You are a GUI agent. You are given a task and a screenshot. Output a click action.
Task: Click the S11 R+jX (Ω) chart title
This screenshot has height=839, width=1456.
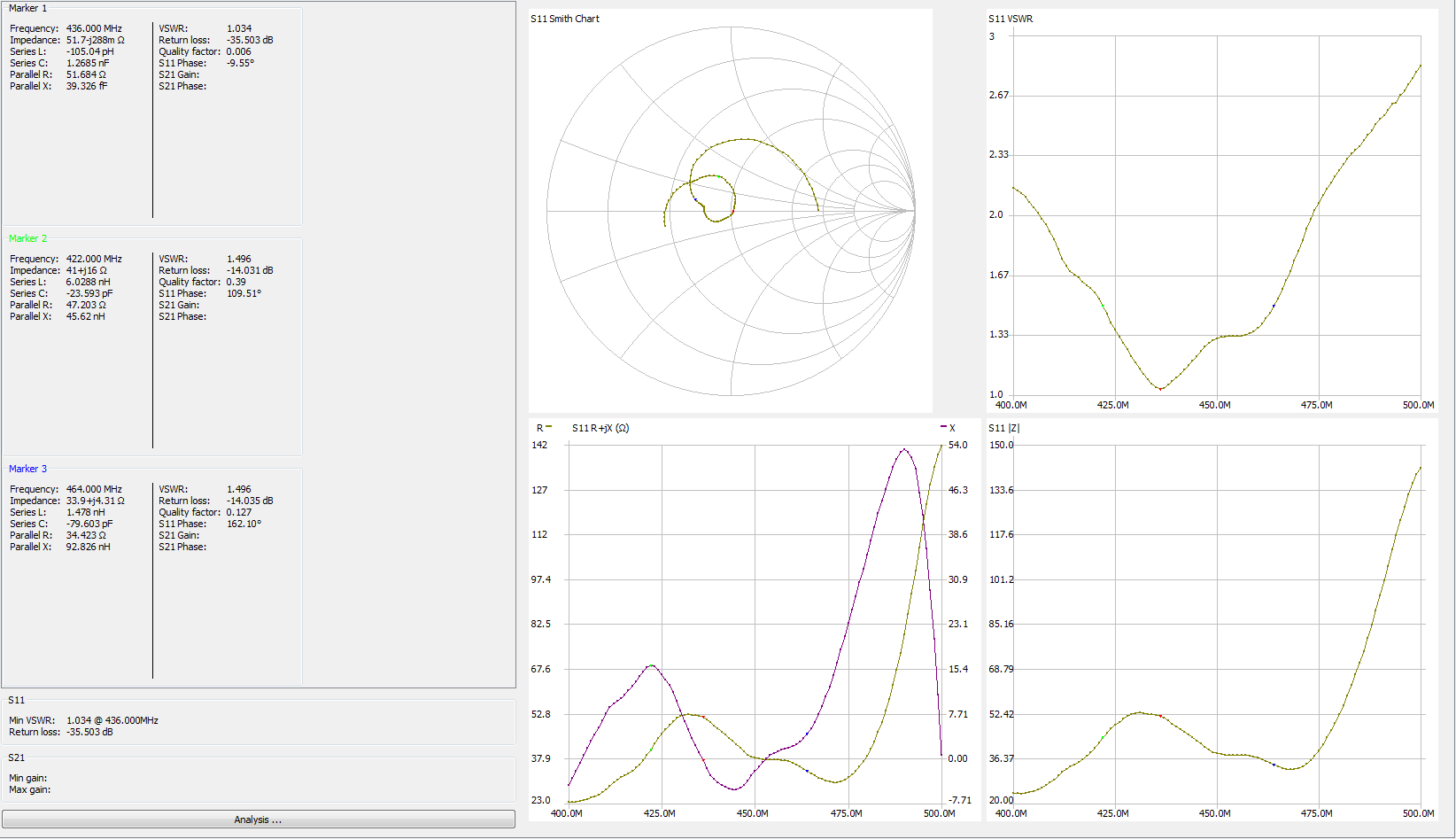pos(600,428)
